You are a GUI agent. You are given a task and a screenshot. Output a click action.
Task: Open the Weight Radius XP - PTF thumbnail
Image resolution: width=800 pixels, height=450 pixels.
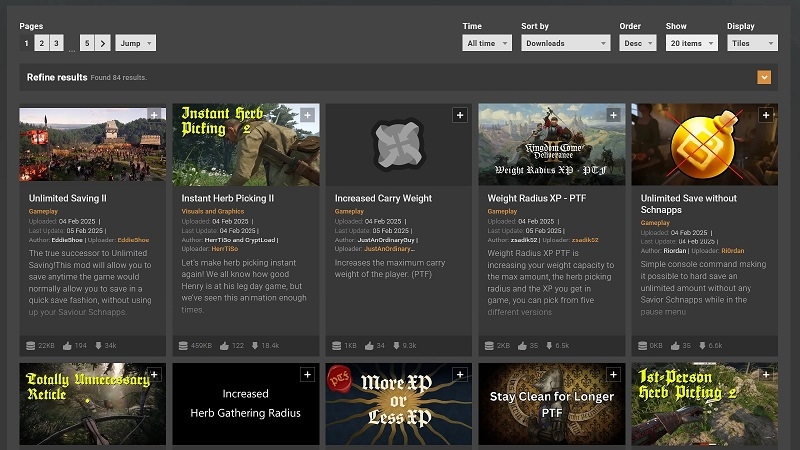point(552,145)
